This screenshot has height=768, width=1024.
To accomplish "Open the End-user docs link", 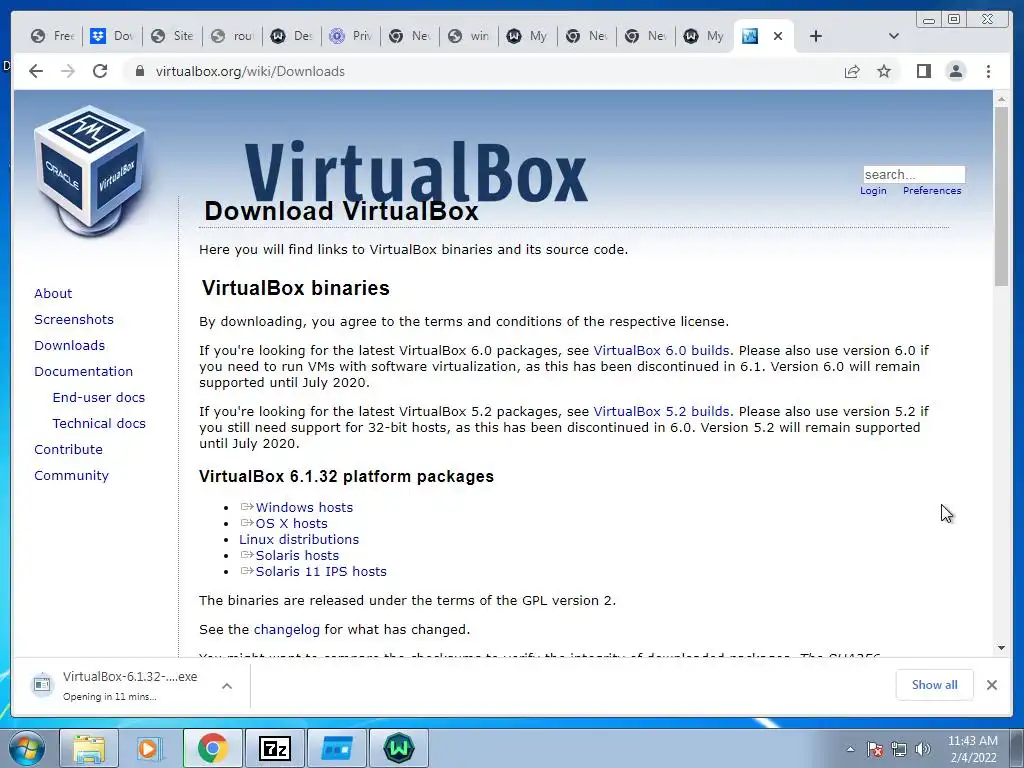I will click(x=99, y=398).
